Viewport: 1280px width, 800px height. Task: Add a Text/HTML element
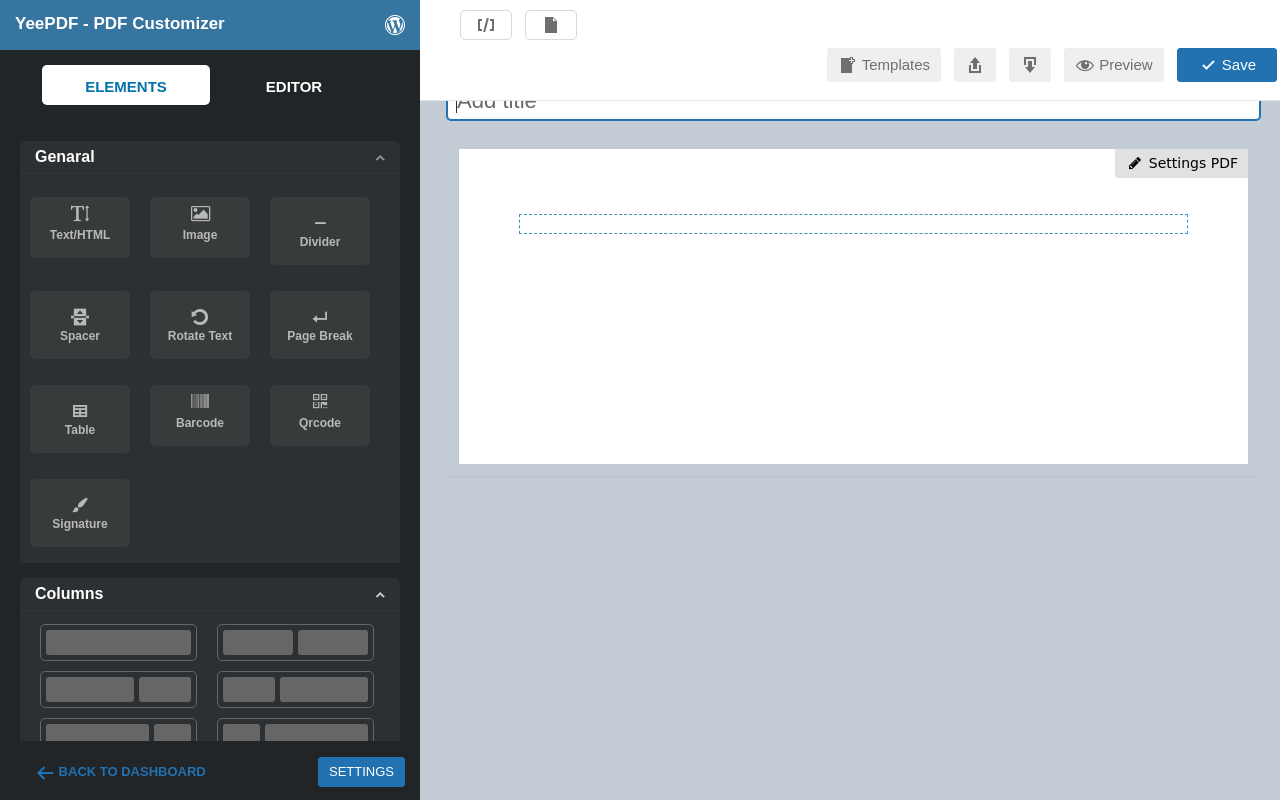(80, 227)
